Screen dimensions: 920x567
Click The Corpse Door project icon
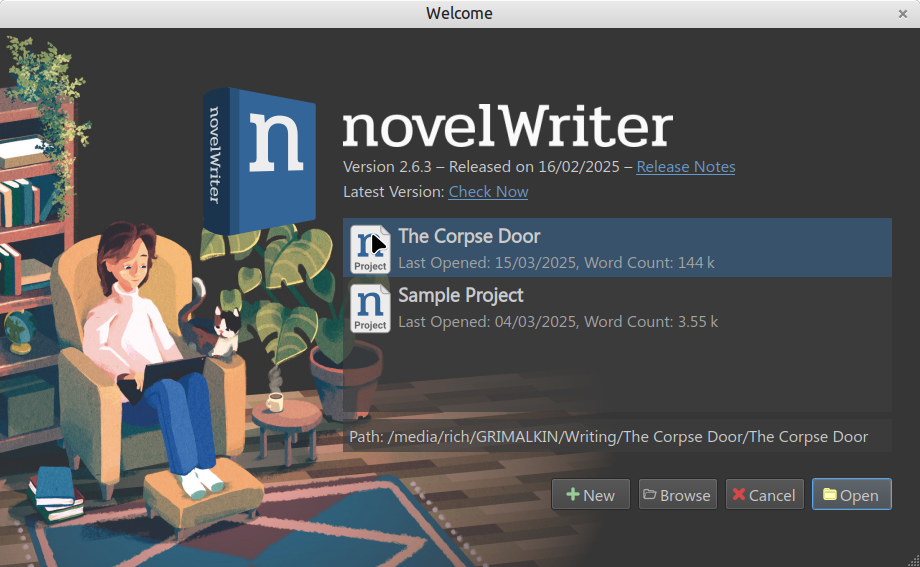pos(370,248)
